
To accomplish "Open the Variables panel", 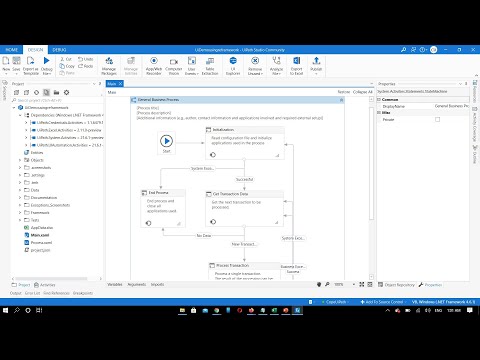I will 115,284.
